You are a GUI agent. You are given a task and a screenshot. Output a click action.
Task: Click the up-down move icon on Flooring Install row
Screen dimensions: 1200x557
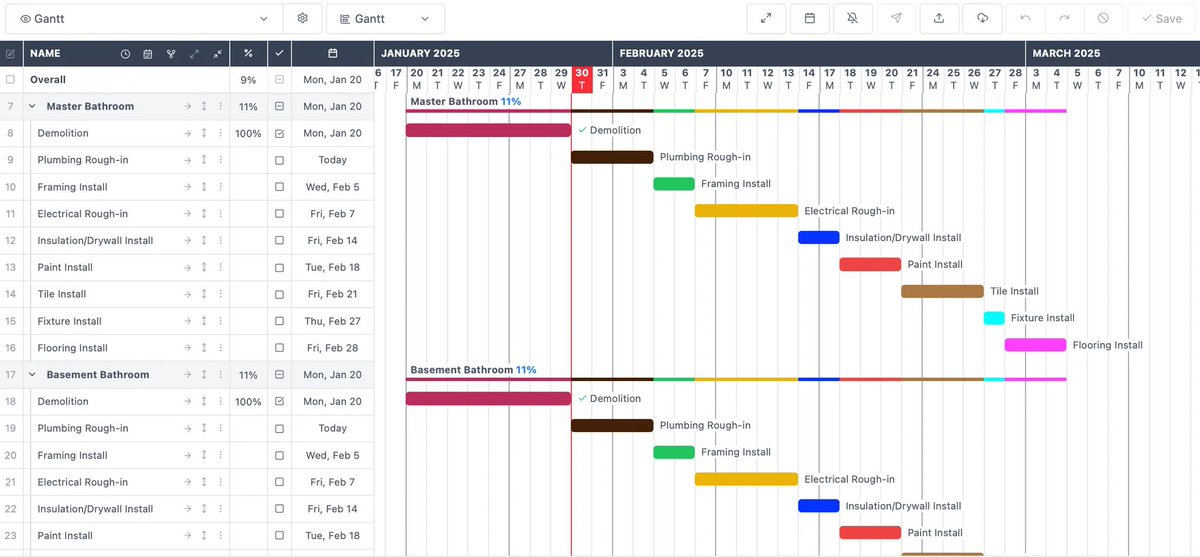[x=204, y=348]
